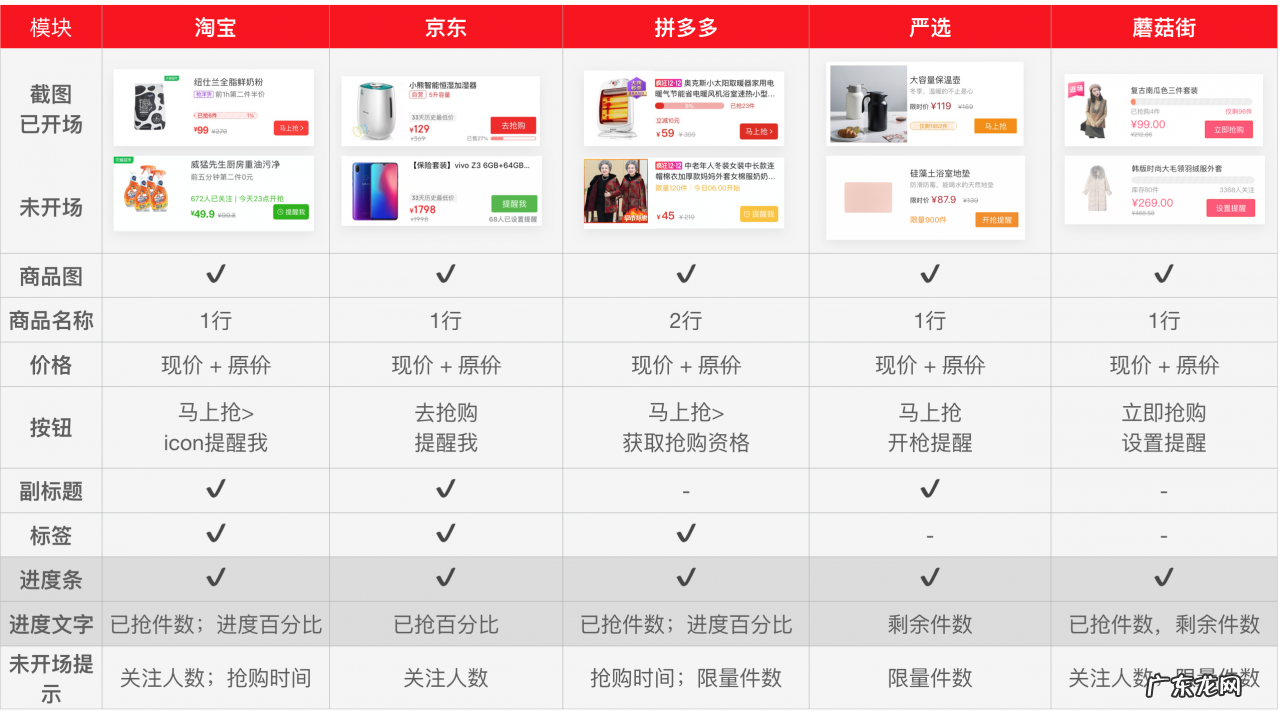Toggle the 商品图 checkmark under 淘宝
The image size is (1280, 715).
213,275
